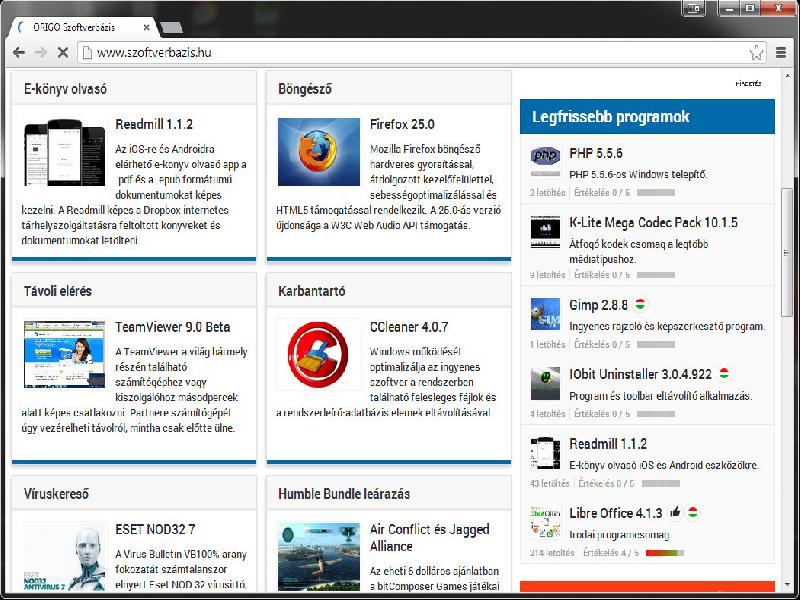Click the Hungarian flag badge beside Gimp 2.8.8

click(640, 305)
